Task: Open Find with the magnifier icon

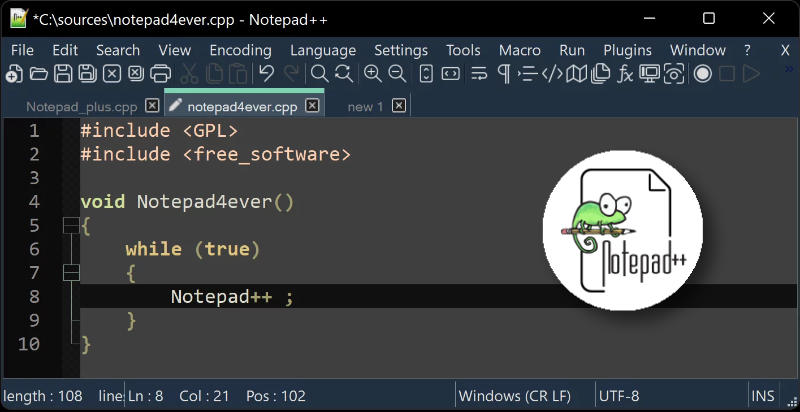Action: [x=320, y=74]
